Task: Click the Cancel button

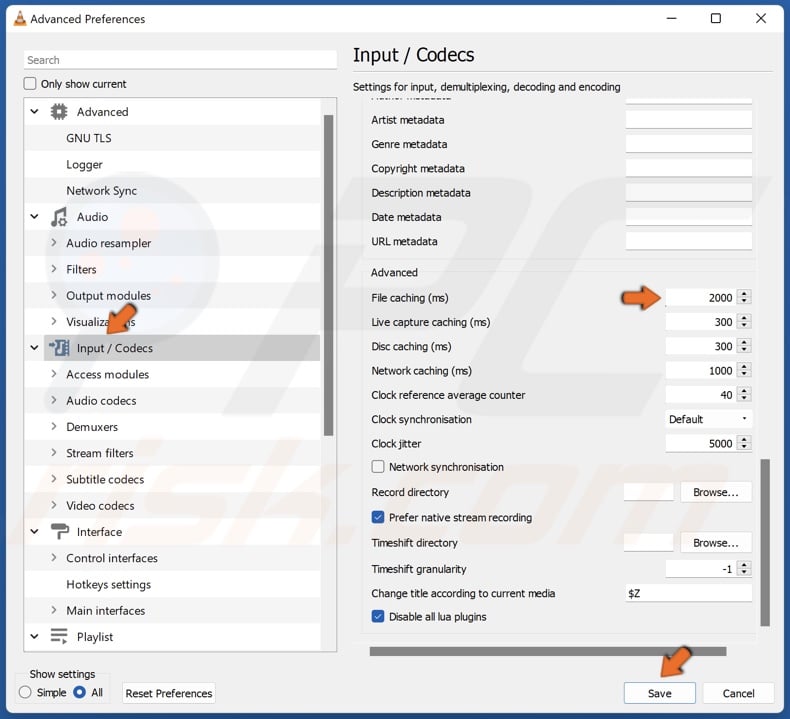Action: (x=738, y=693)
